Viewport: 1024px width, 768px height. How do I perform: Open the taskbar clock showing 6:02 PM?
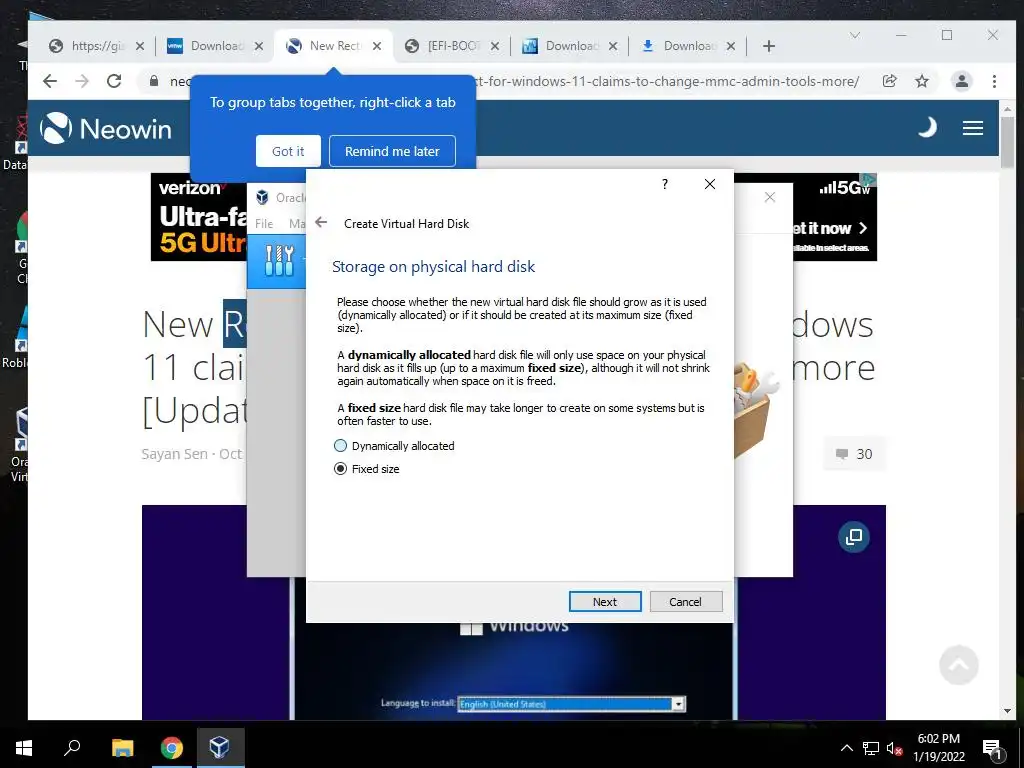point(938,748)
